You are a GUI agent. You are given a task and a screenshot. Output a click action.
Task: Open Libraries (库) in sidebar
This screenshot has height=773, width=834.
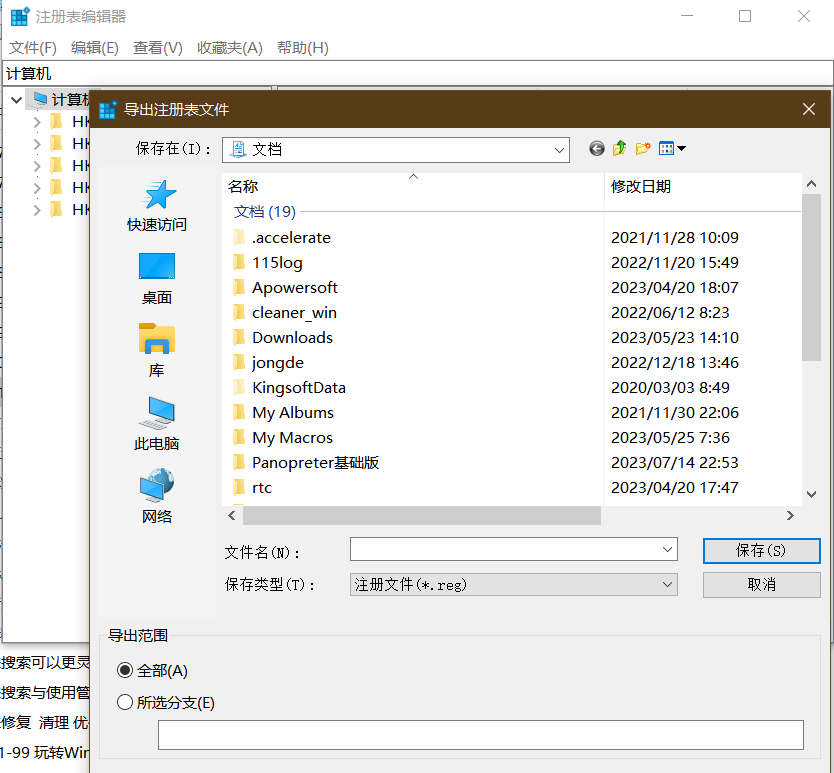pyautogui.click(x=157, y=351)
